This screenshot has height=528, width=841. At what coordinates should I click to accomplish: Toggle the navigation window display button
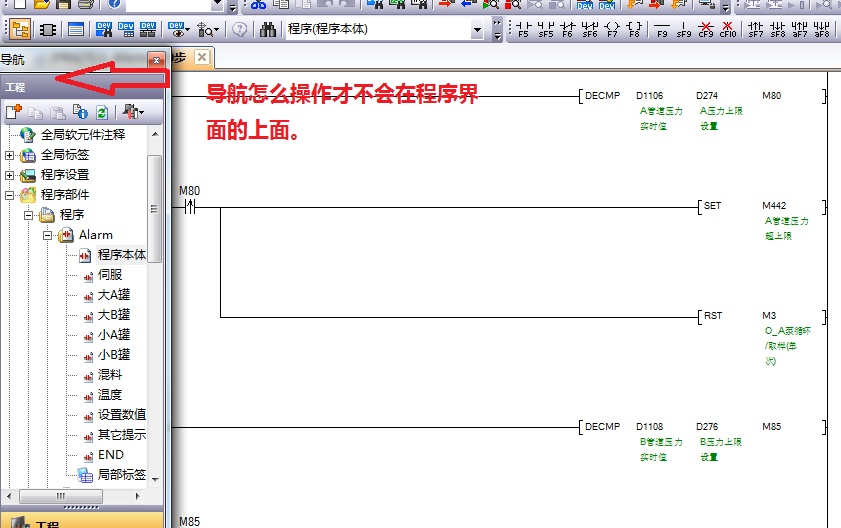tap(20, 29)
